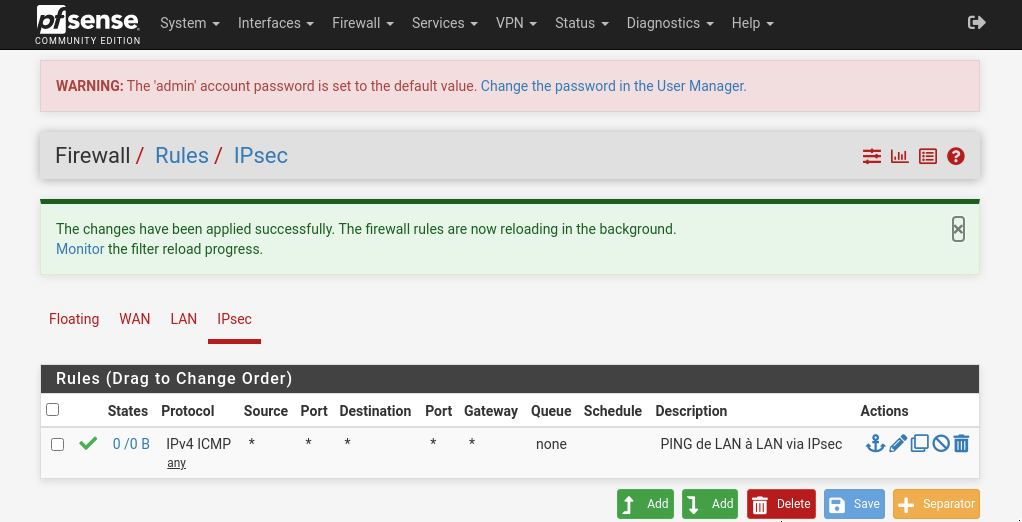Viewport: 1022px width, 522px height.
Task: Expand the VPN dropdown menu
Action: click(516, 23)
